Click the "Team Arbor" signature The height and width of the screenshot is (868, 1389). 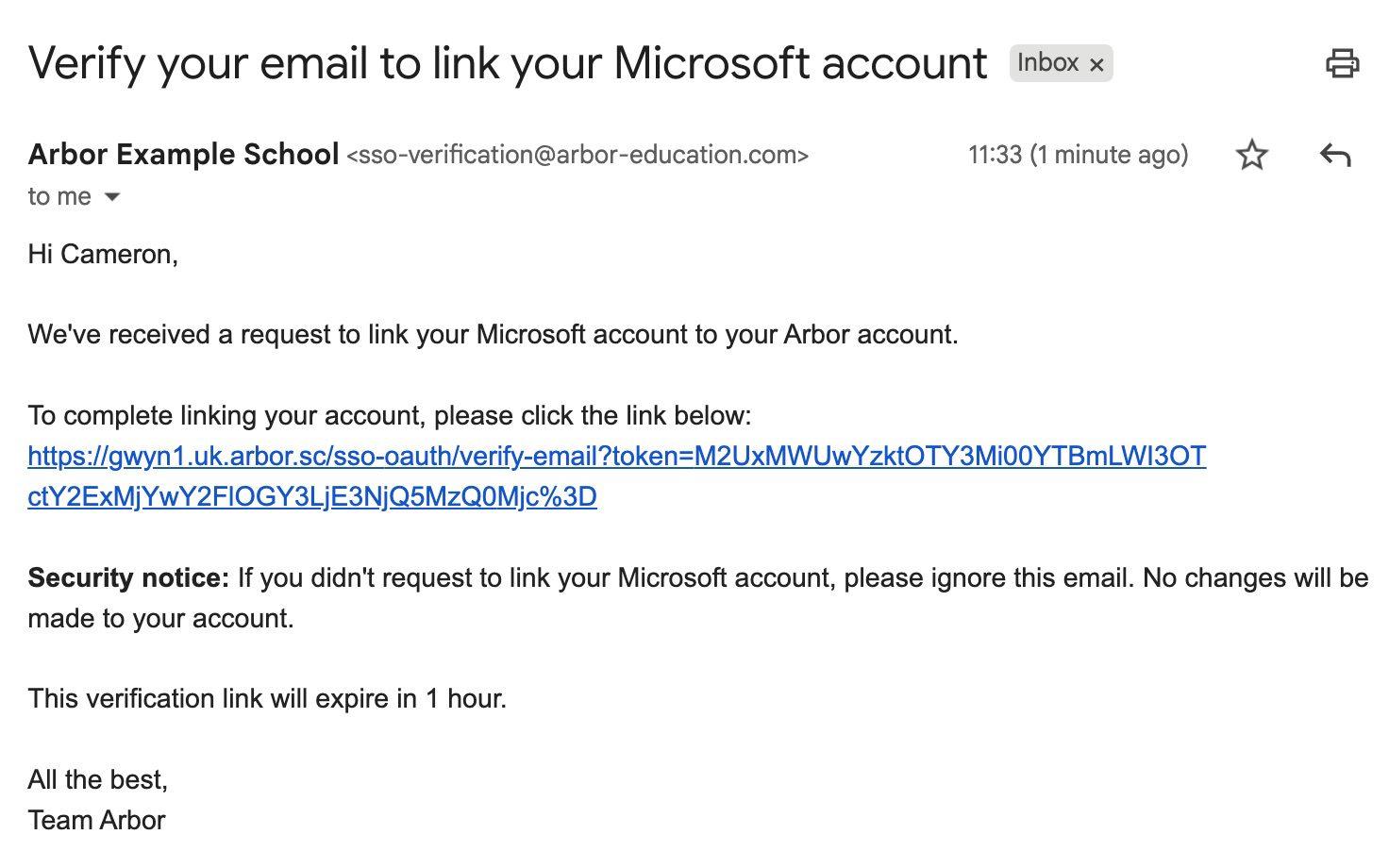pos(96,820)
